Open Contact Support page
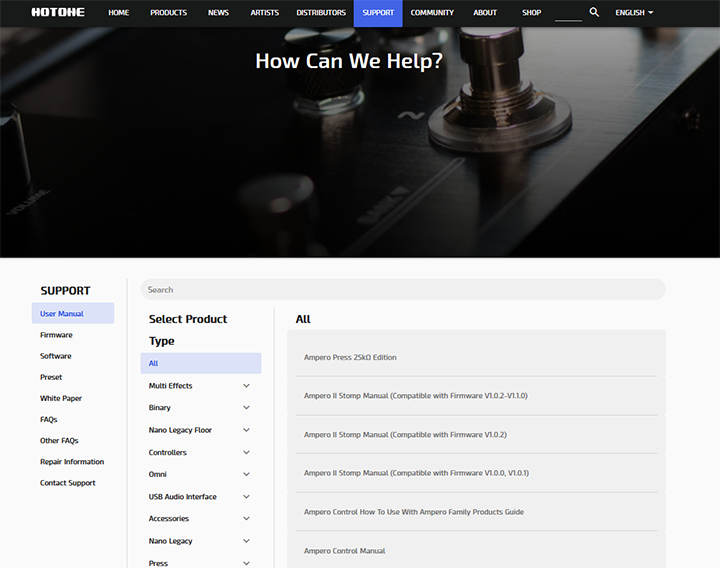Screen dimensions: 720x568 point(68,483)
